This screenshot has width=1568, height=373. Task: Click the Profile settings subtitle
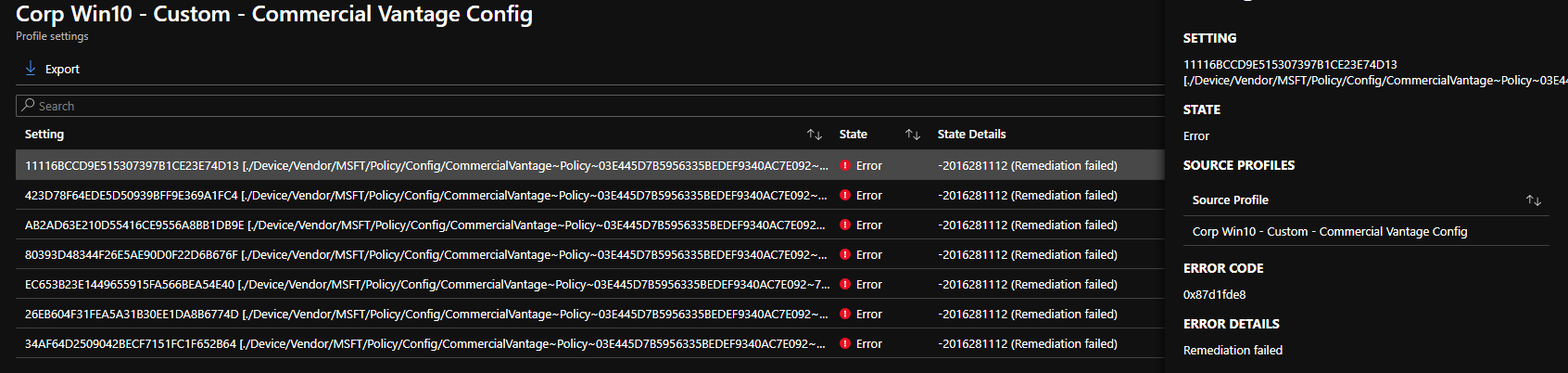52,36
